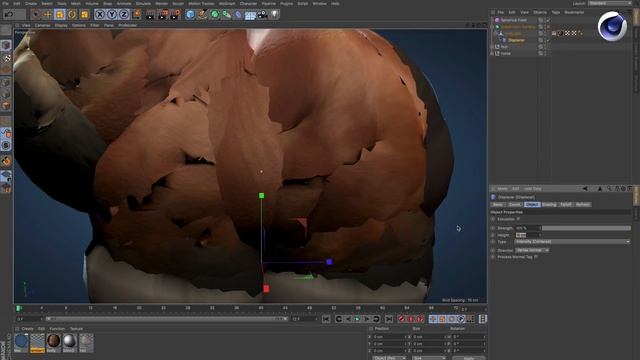The width and height of the screenshot is (640, 360).
Task: Open the MoGraph menu
Action: (x=227, y=3)
